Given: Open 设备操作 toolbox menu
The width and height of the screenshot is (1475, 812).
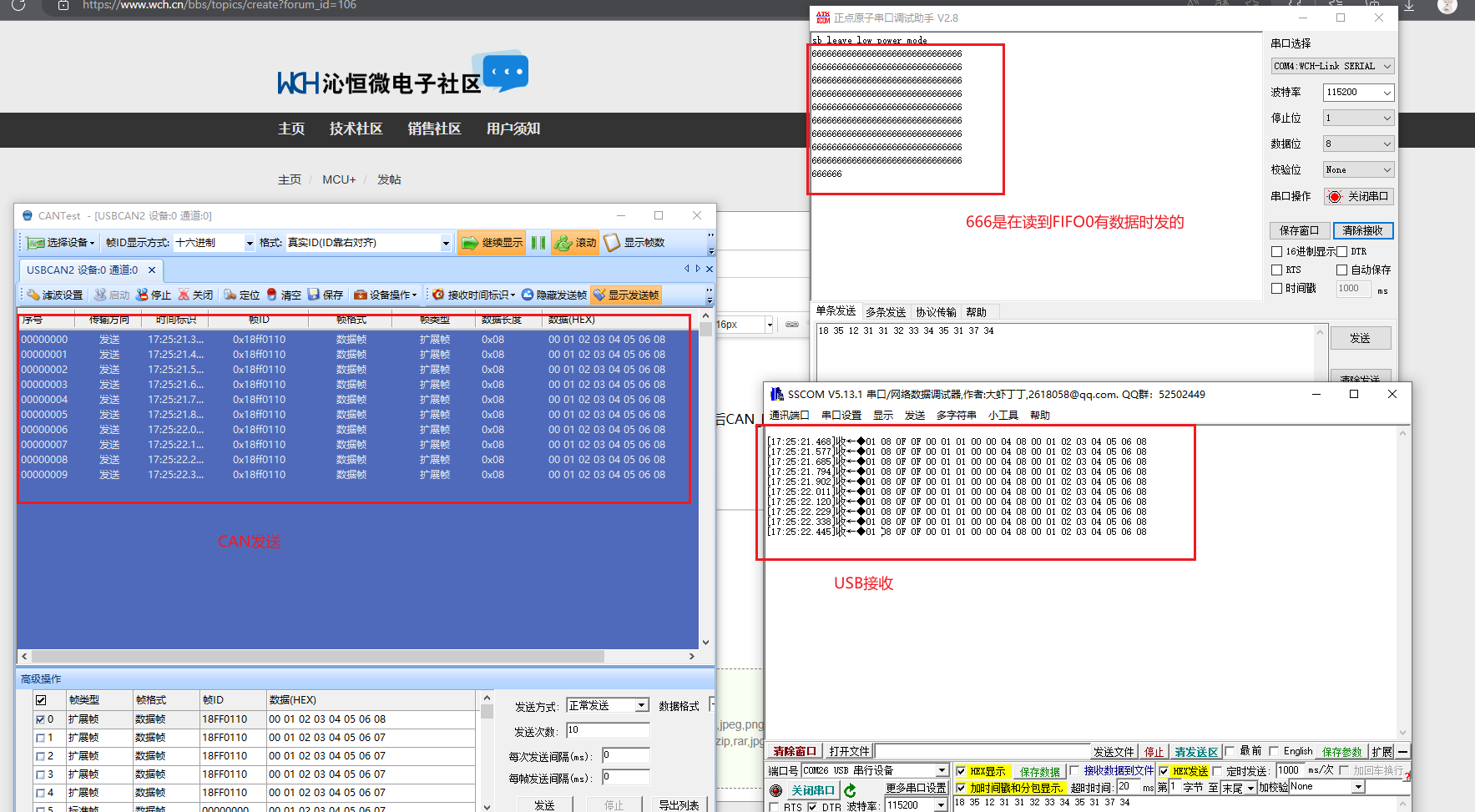Looking at the screenshot, I should (x=385, y=295).
